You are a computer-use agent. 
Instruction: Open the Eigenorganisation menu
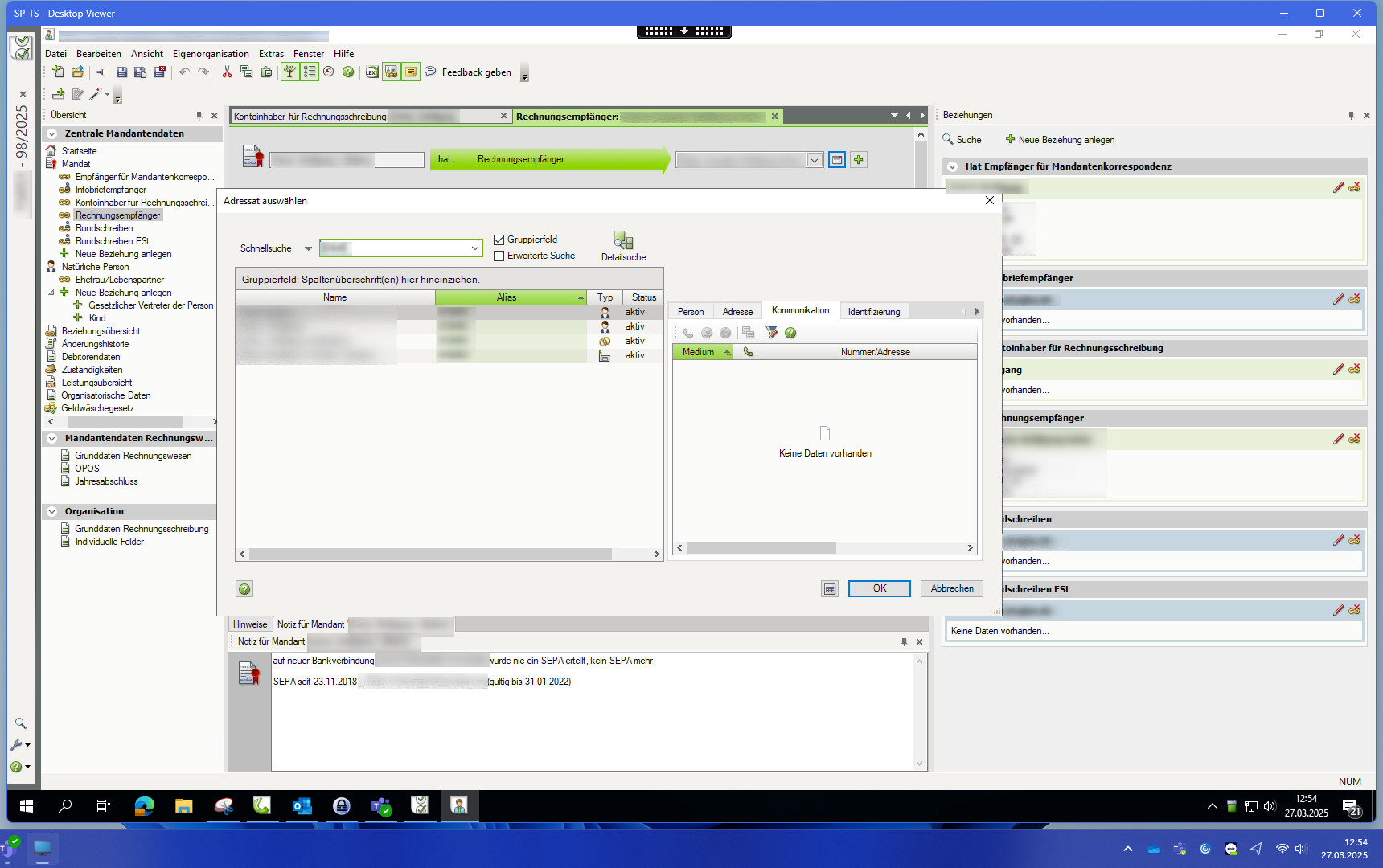[211, 54]
